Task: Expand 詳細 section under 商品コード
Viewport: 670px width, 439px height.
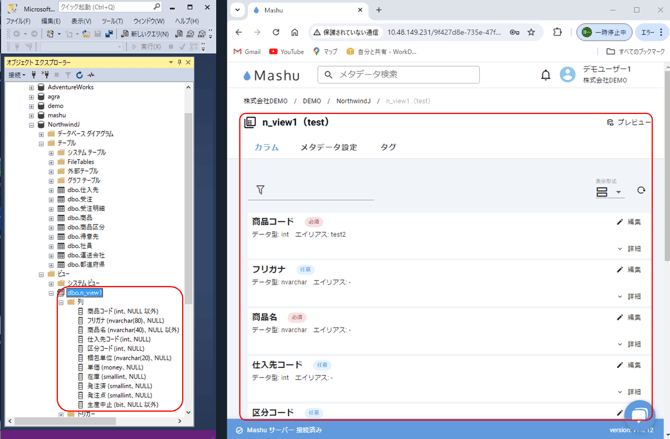Action: [x=629, y=249]
